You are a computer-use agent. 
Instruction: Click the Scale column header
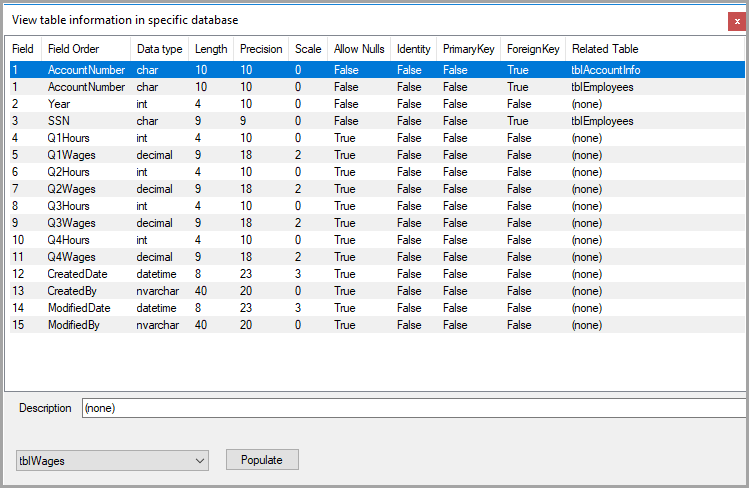coord(308,49)
